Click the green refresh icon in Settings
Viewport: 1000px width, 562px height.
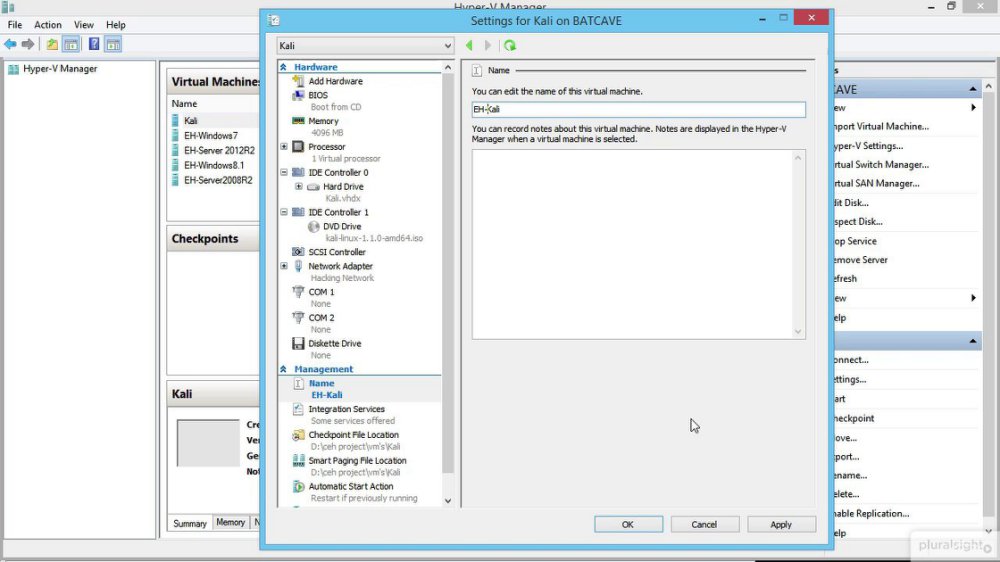point(510,45)
